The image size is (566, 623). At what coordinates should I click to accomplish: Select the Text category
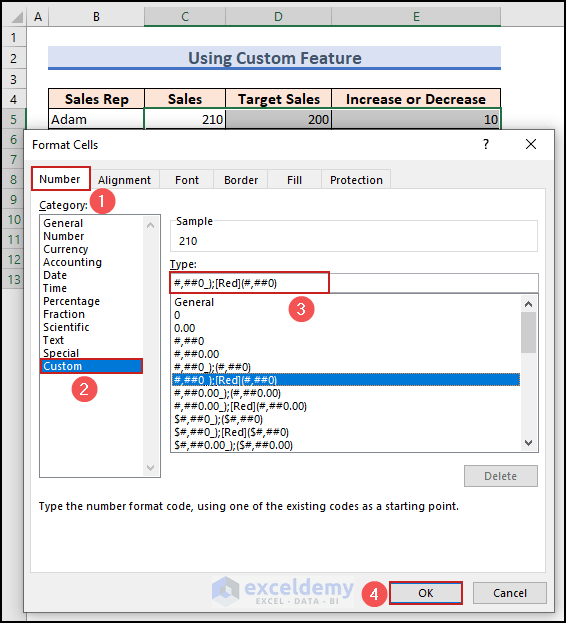[91, 340]
